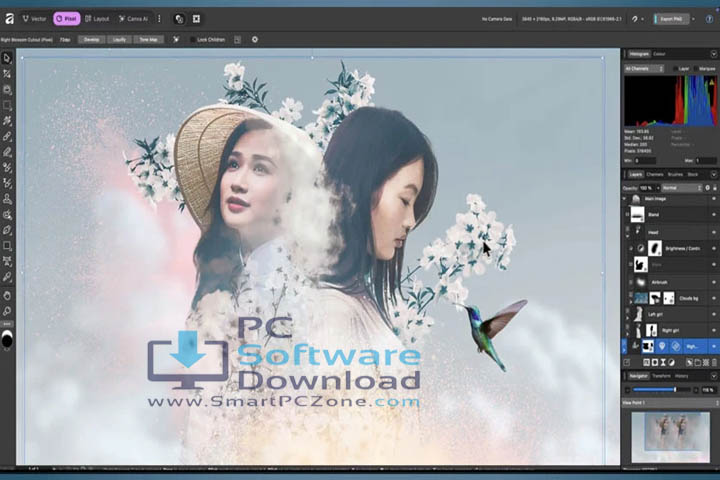Image resolution: width=720 pixels, height=480 pixels.
Task: Select the Zoom magnifier tool
Action: pyautogui.click(x=7, y=311)
